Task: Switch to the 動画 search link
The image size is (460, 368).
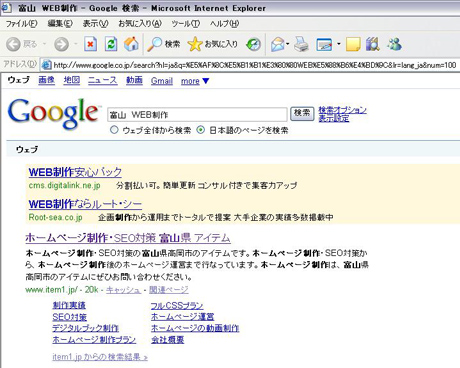Action: click(x=134, y=80)
